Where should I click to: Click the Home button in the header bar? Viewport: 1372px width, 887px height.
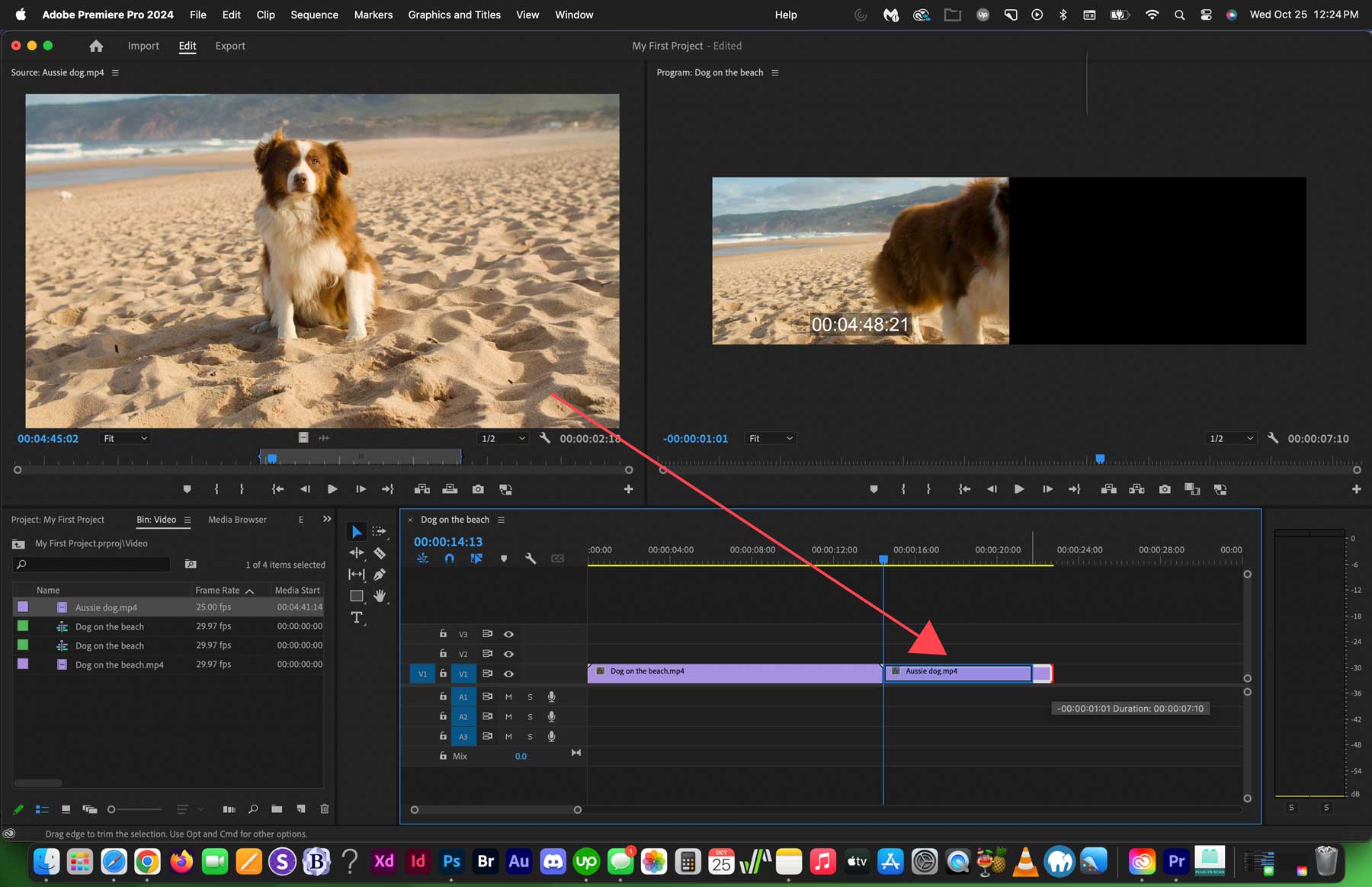tap(95, 46)
